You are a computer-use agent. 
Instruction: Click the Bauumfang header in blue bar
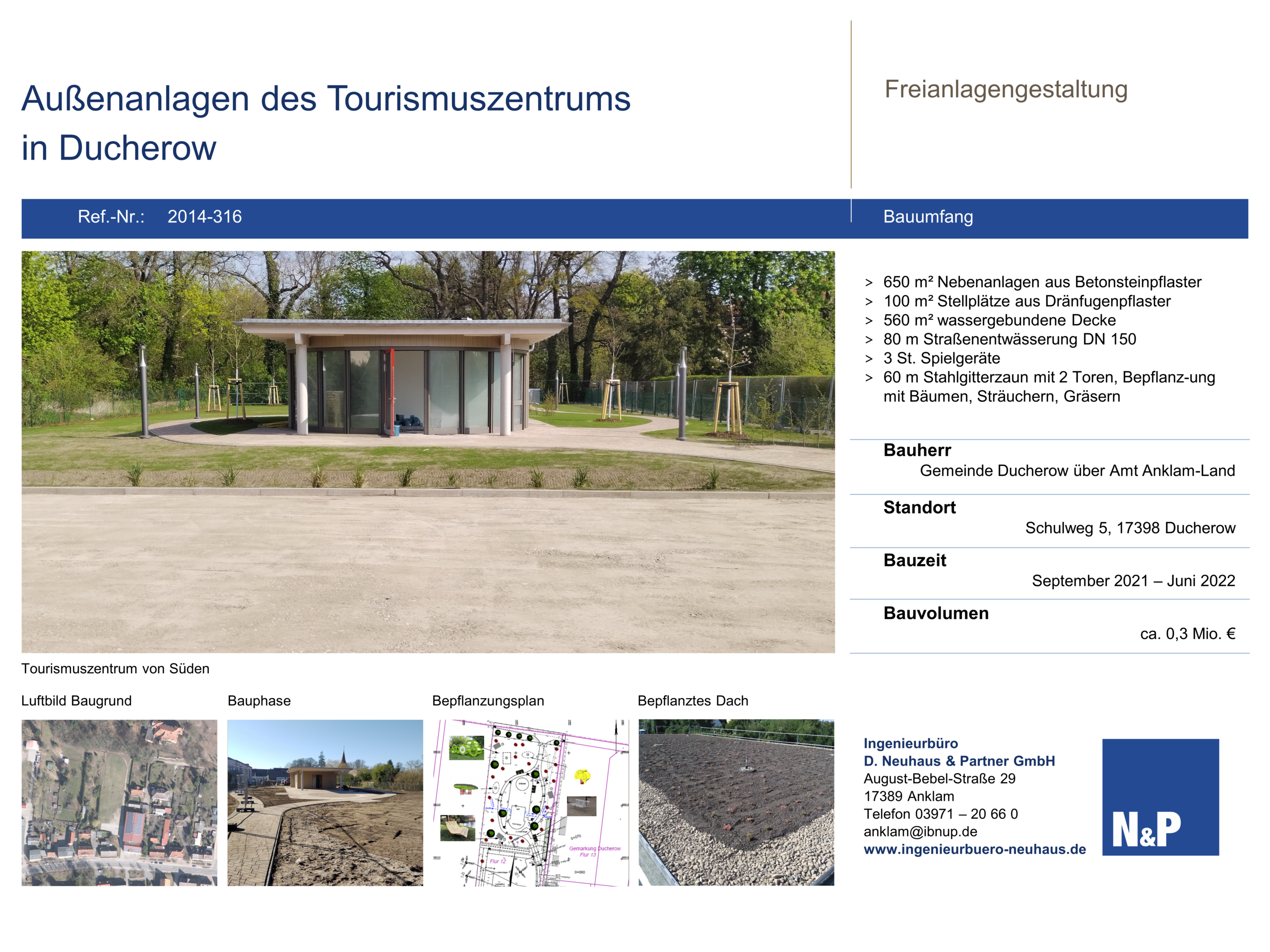pos(928,217)
